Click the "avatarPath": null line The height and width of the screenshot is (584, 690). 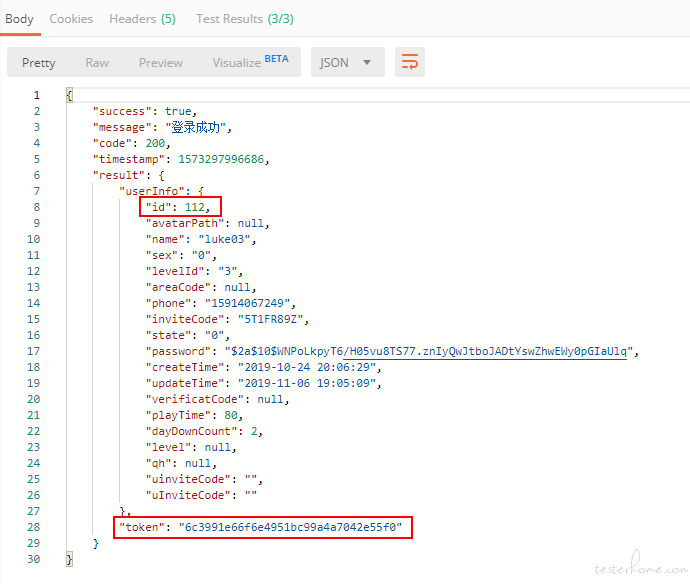(207, 223)
